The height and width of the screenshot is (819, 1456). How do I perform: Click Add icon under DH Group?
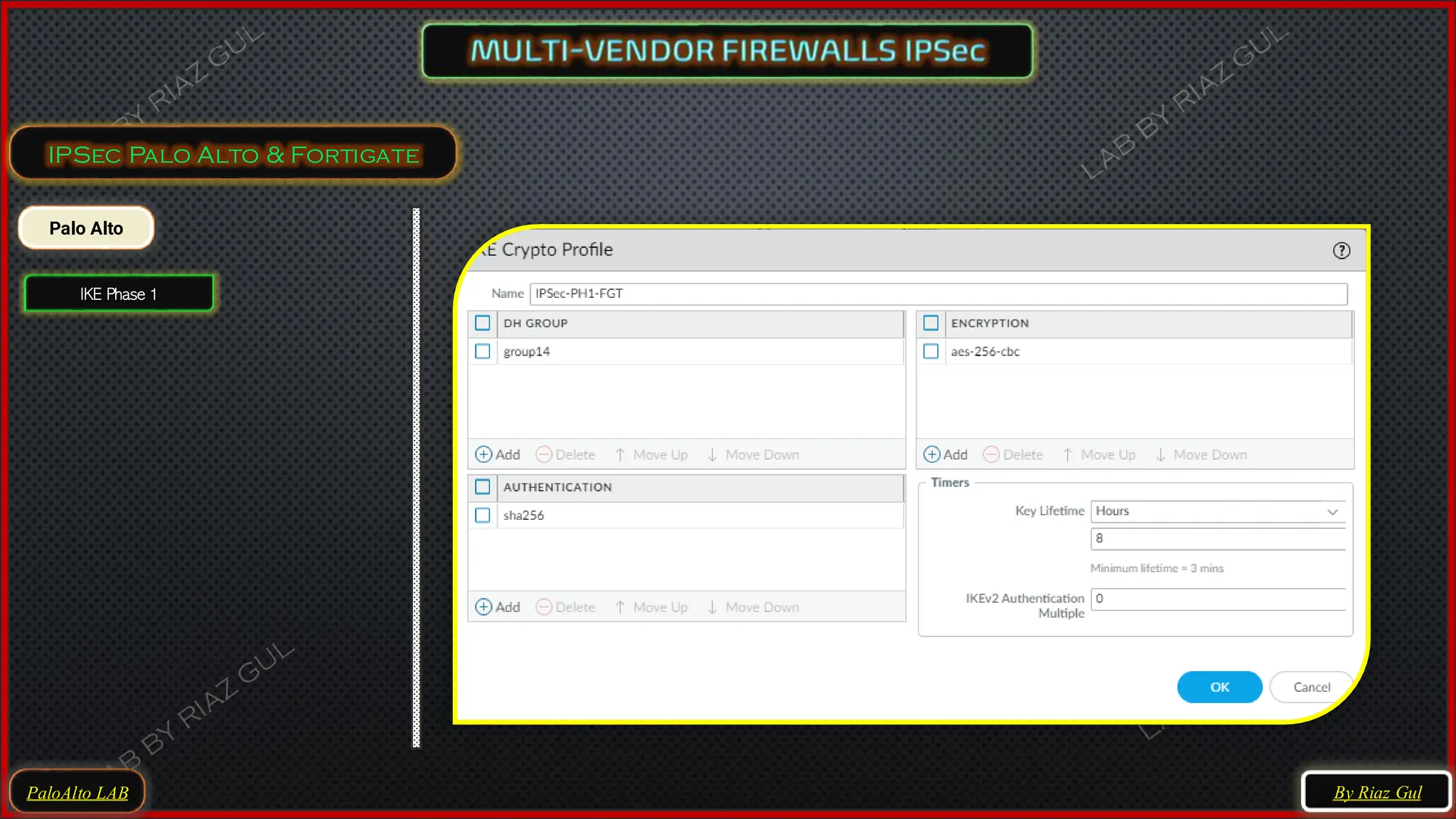(483, 454)
